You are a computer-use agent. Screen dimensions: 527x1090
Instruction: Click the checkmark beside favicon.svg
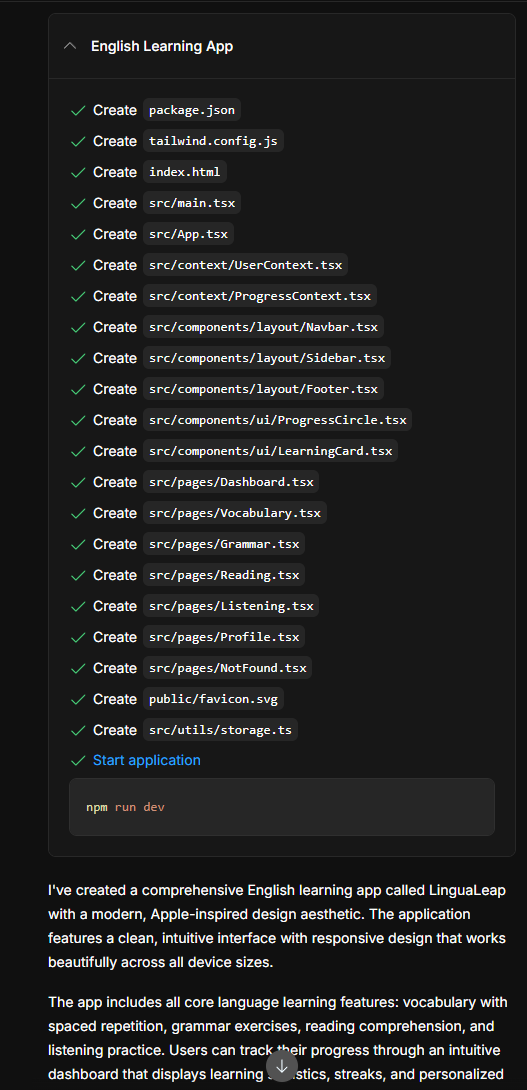pos(78,699)
